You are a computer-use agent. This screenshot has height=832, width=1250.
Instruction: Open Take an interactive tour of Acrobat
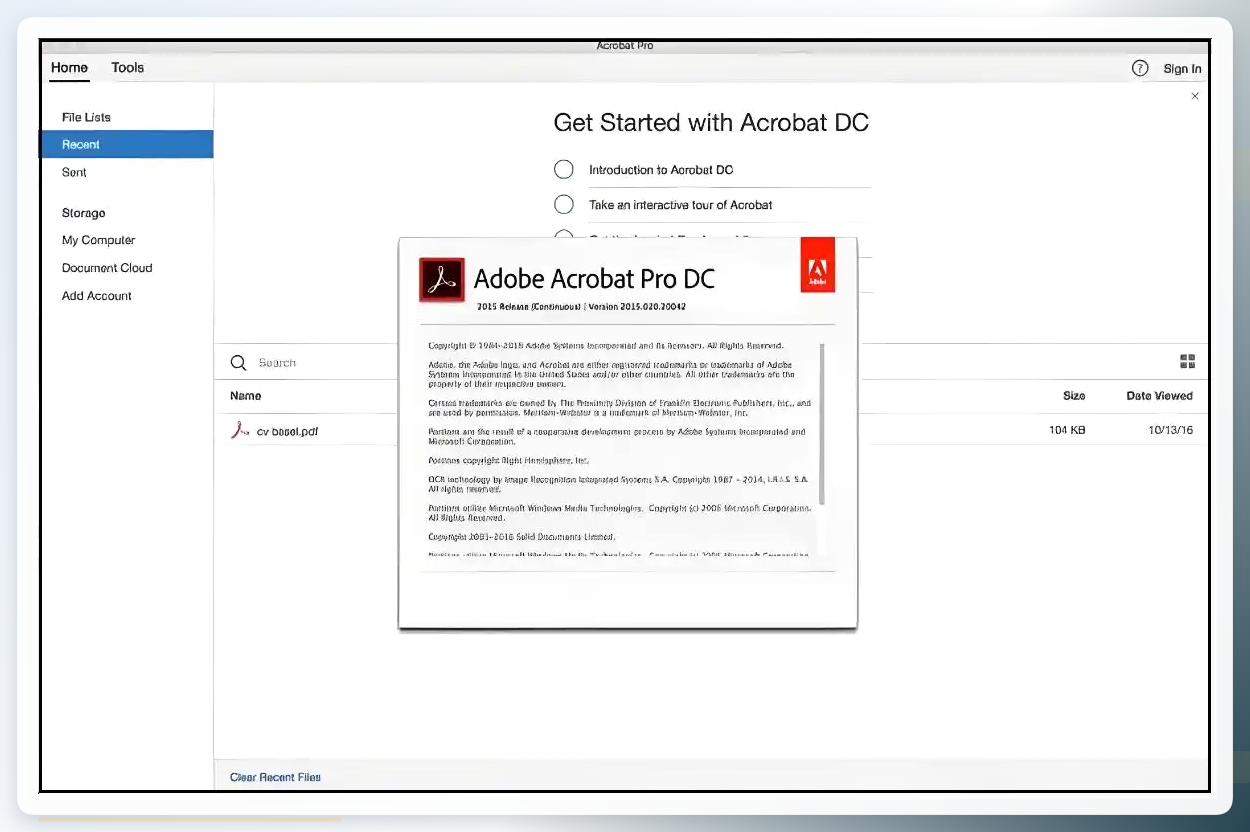(x=681, y=205)
